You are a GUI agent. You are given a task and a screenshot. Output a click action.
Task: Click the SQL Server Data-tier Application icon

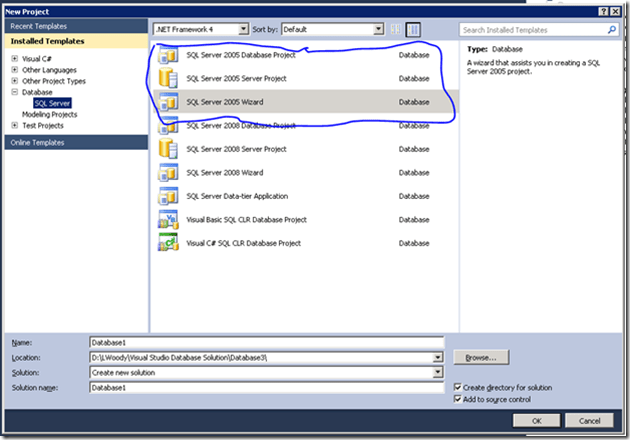[x=168, y=196]
